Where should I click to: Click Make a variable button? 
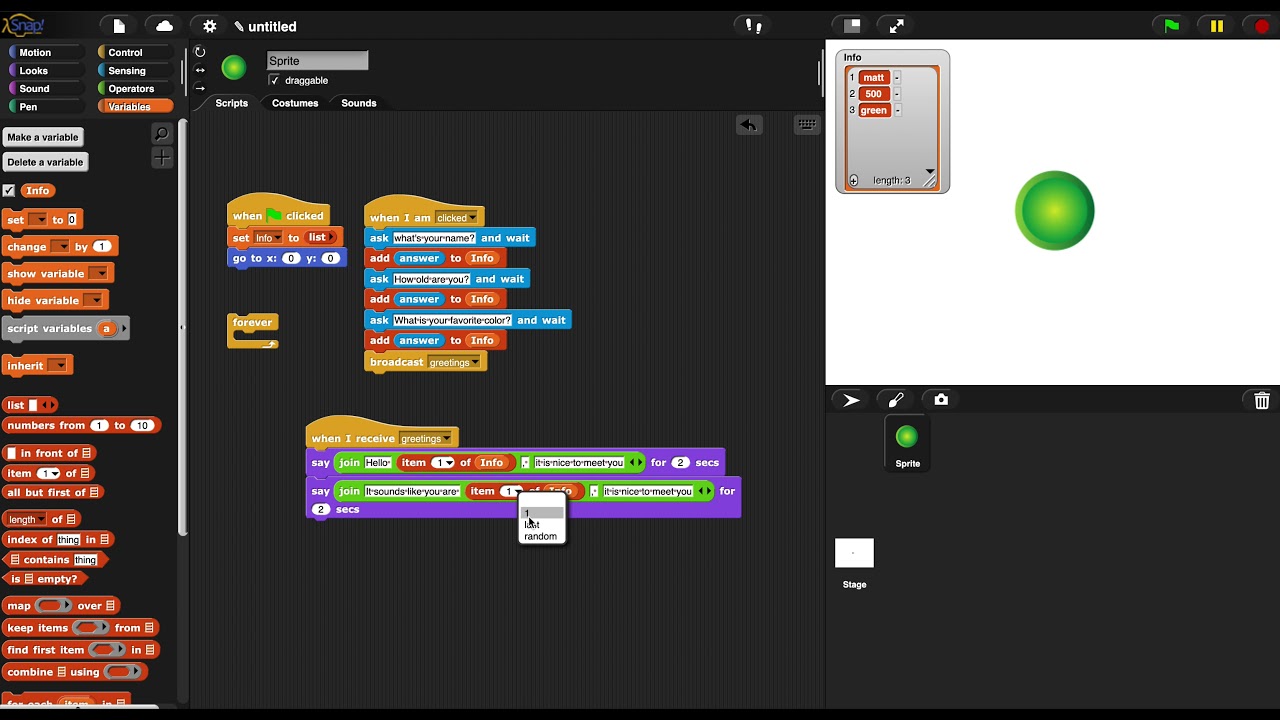43,137
